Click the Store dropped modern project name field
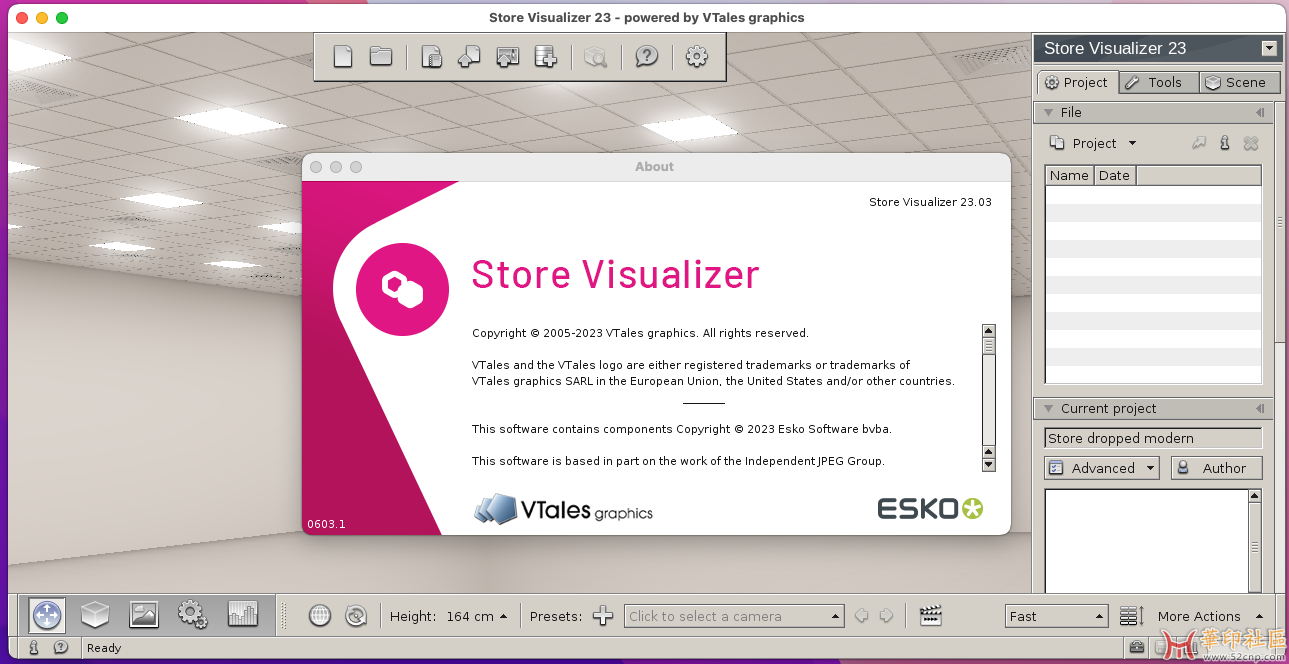The width and height of the screenshot is (1289, 664). 1152,438
